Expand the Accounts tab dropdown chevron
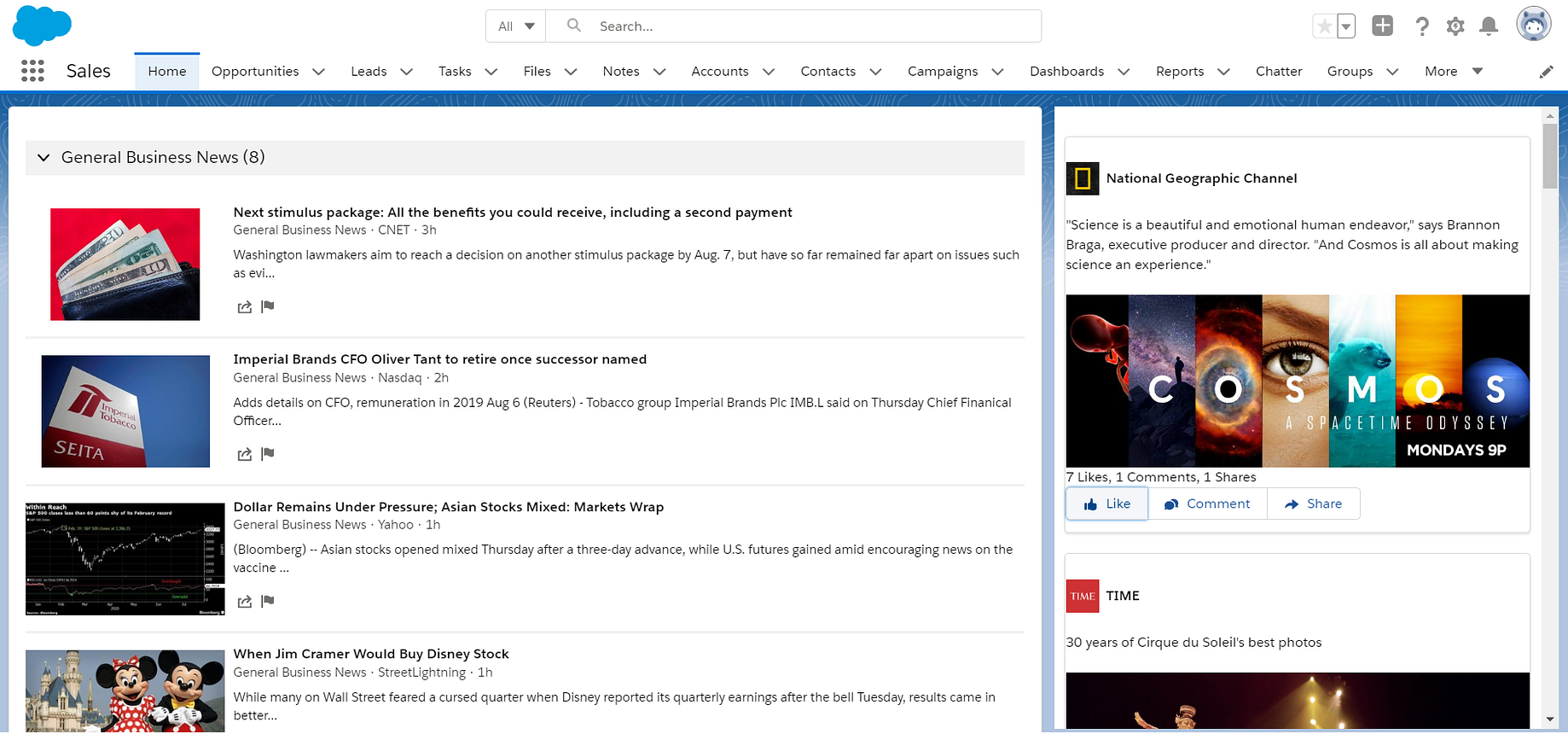The height and width of the screenshot is (734, 1568). 768,72
